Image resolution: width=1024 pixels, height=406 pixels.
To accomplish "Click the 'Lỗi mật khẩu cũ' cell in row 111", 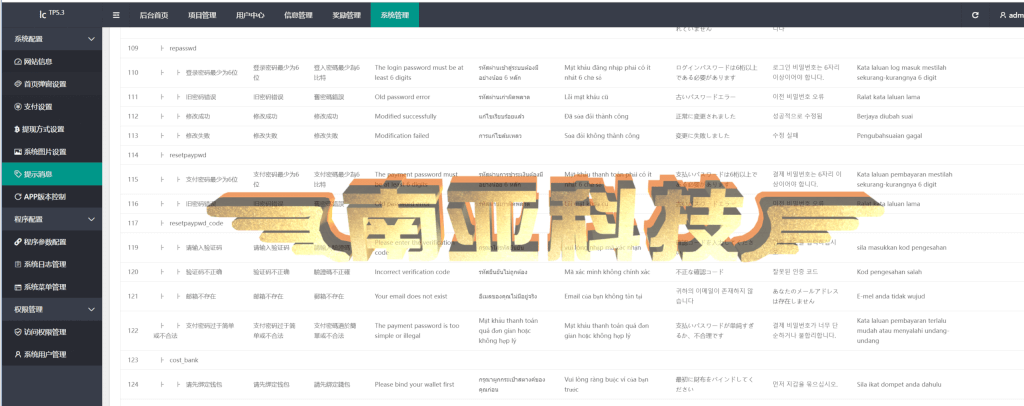I will [x=586, y=97].
